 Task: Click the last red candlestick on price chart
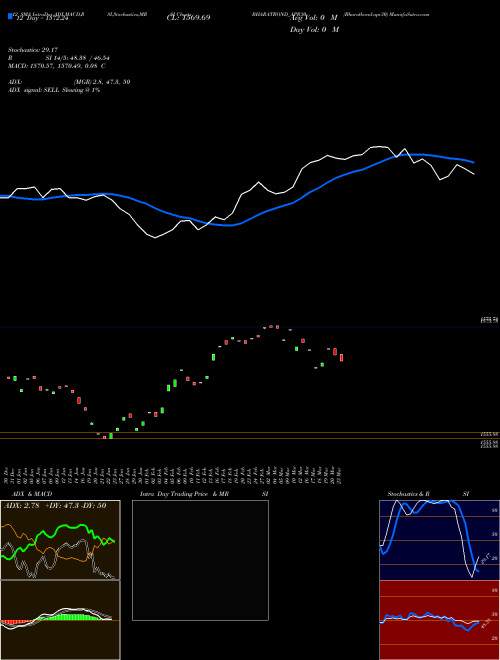point(342,357)
